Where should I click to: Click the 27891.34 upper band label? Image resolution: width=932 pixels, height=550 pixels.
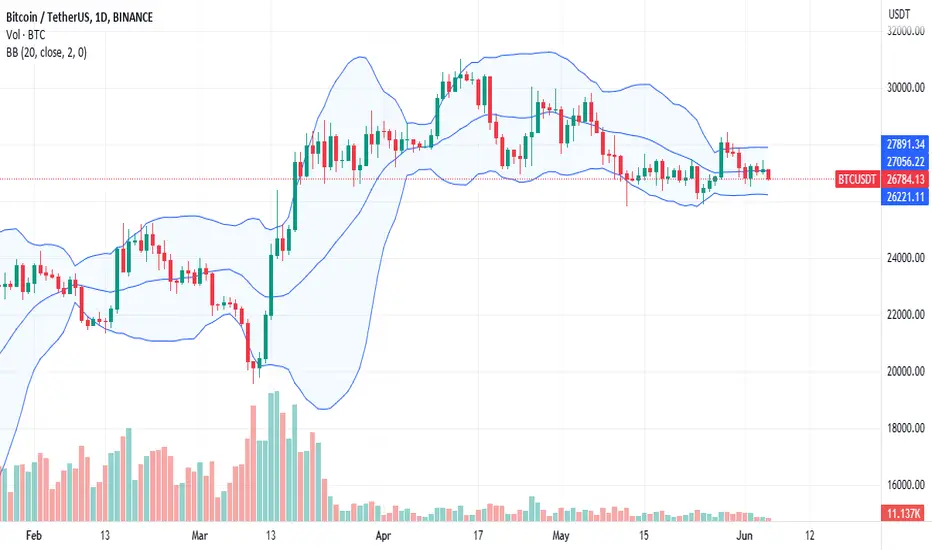[x=905, y=144]
